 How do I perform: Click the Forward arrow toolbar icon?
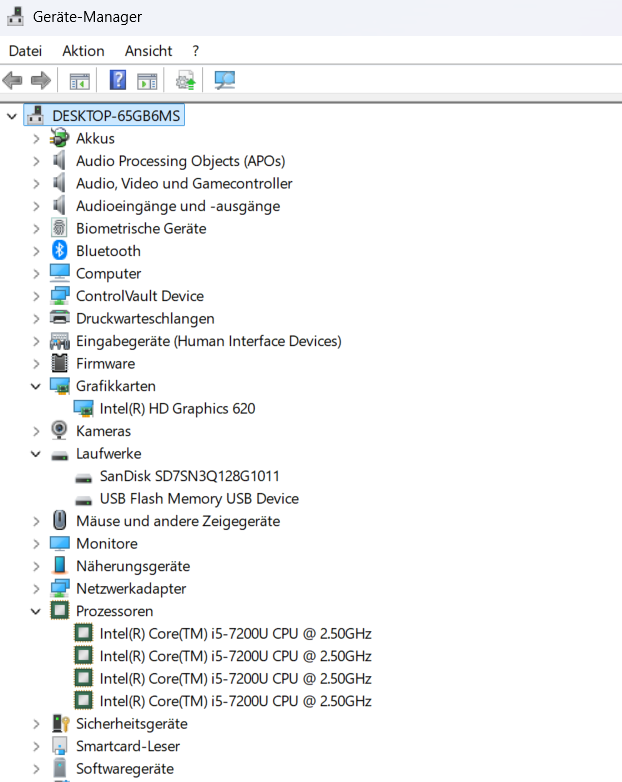coord(41,80)
